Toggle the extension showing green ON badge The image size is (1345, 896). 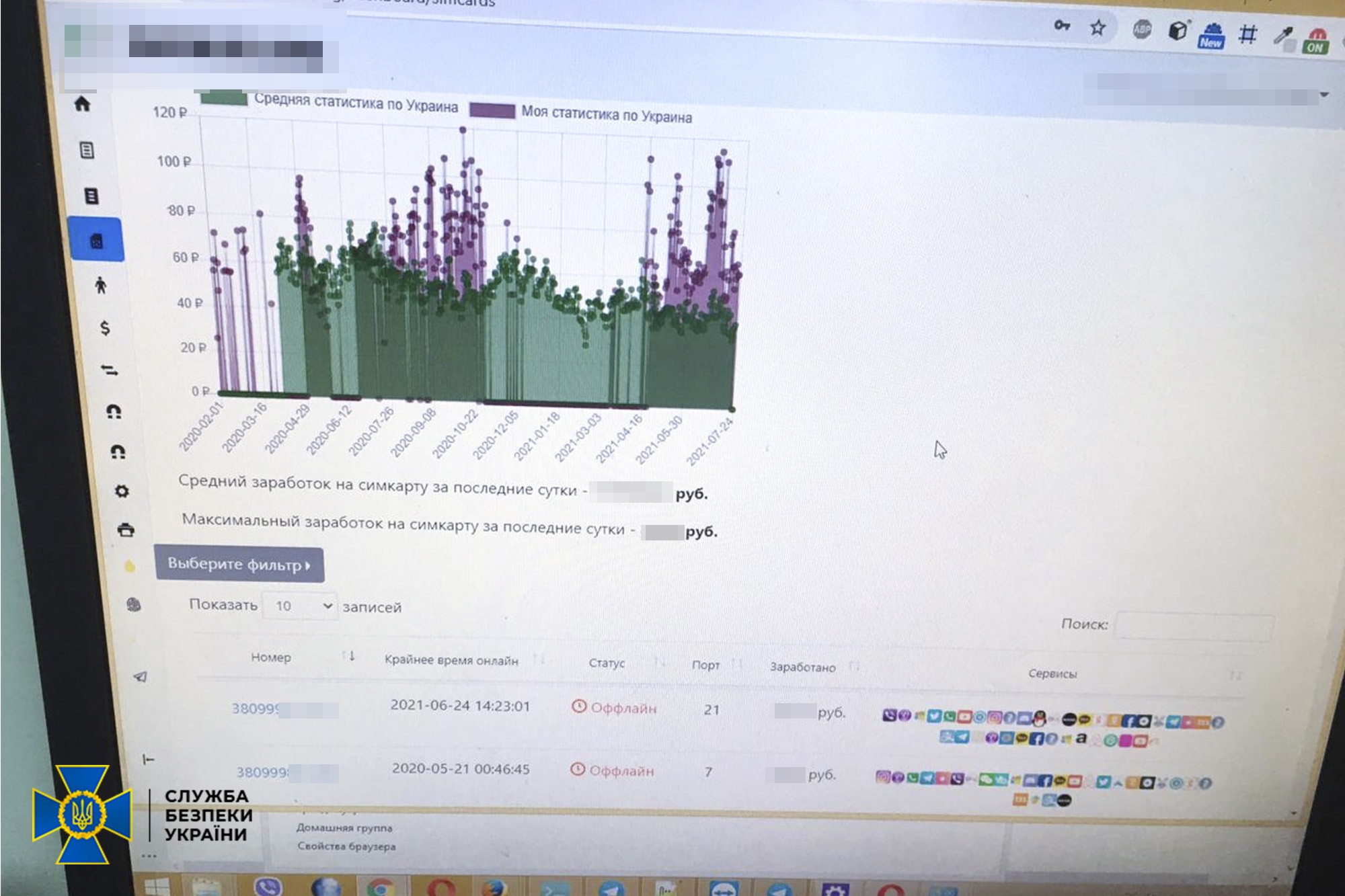1315,42
